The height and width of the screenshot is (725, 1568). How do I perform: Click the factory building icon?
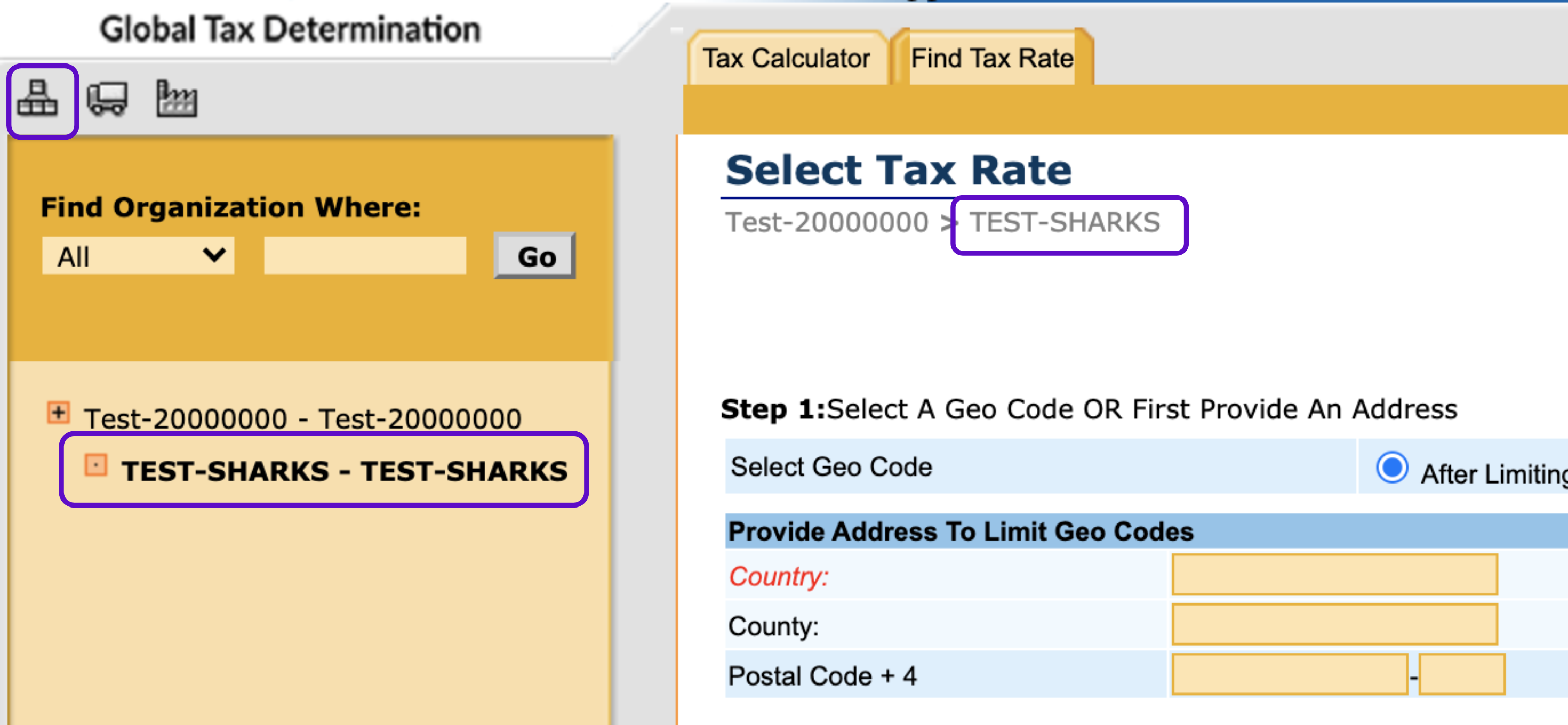(x=177, y=99)
